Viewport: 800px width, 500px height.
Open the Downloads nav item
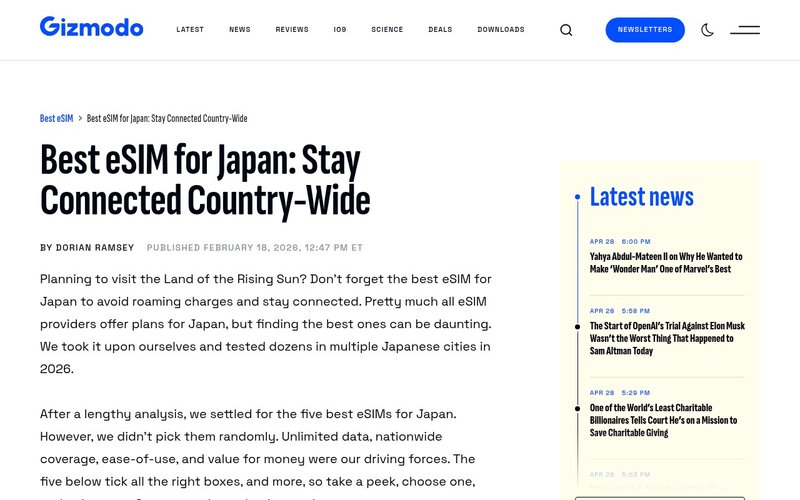(501, 30)
